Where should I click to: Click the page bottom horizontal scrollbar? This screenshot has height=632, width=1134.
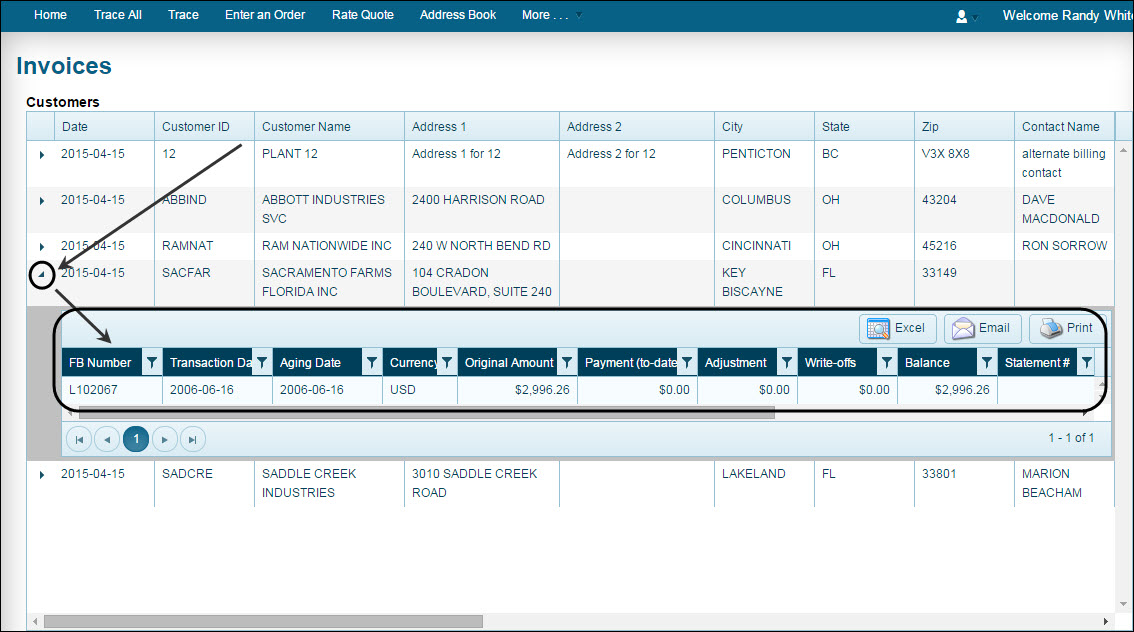click(263, 621)
